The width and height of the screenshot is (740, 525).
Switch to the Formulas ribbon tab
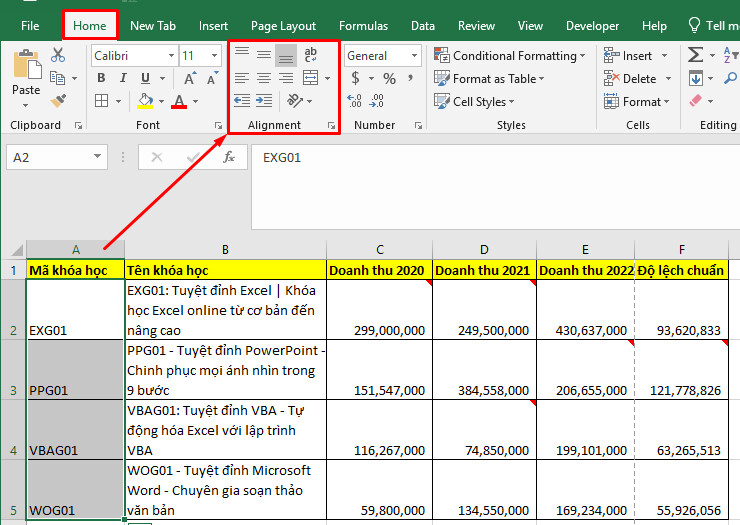point(363,26)
